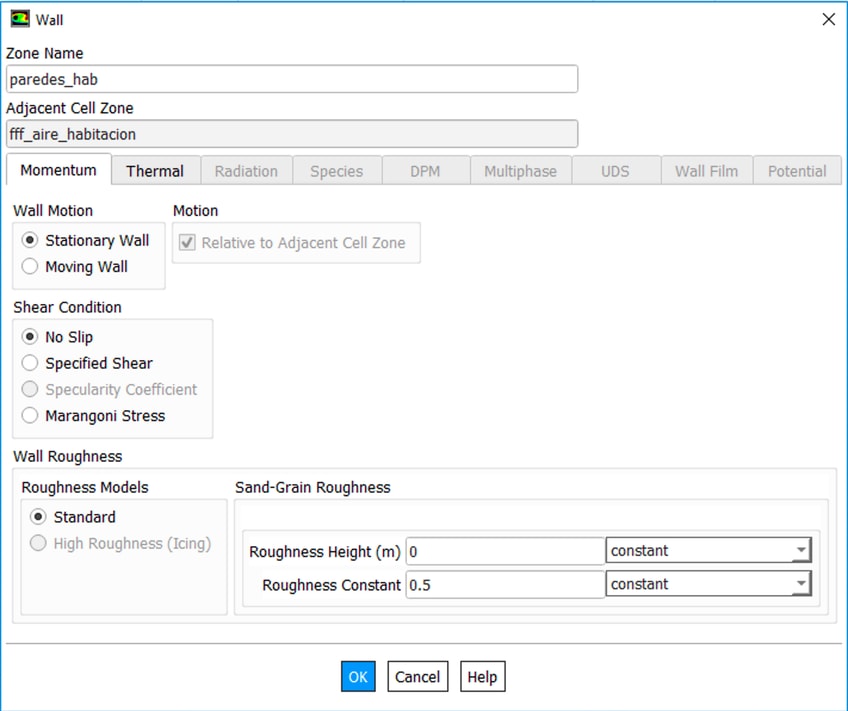Choose the No Slip shear condition

[x=30, y=338]
